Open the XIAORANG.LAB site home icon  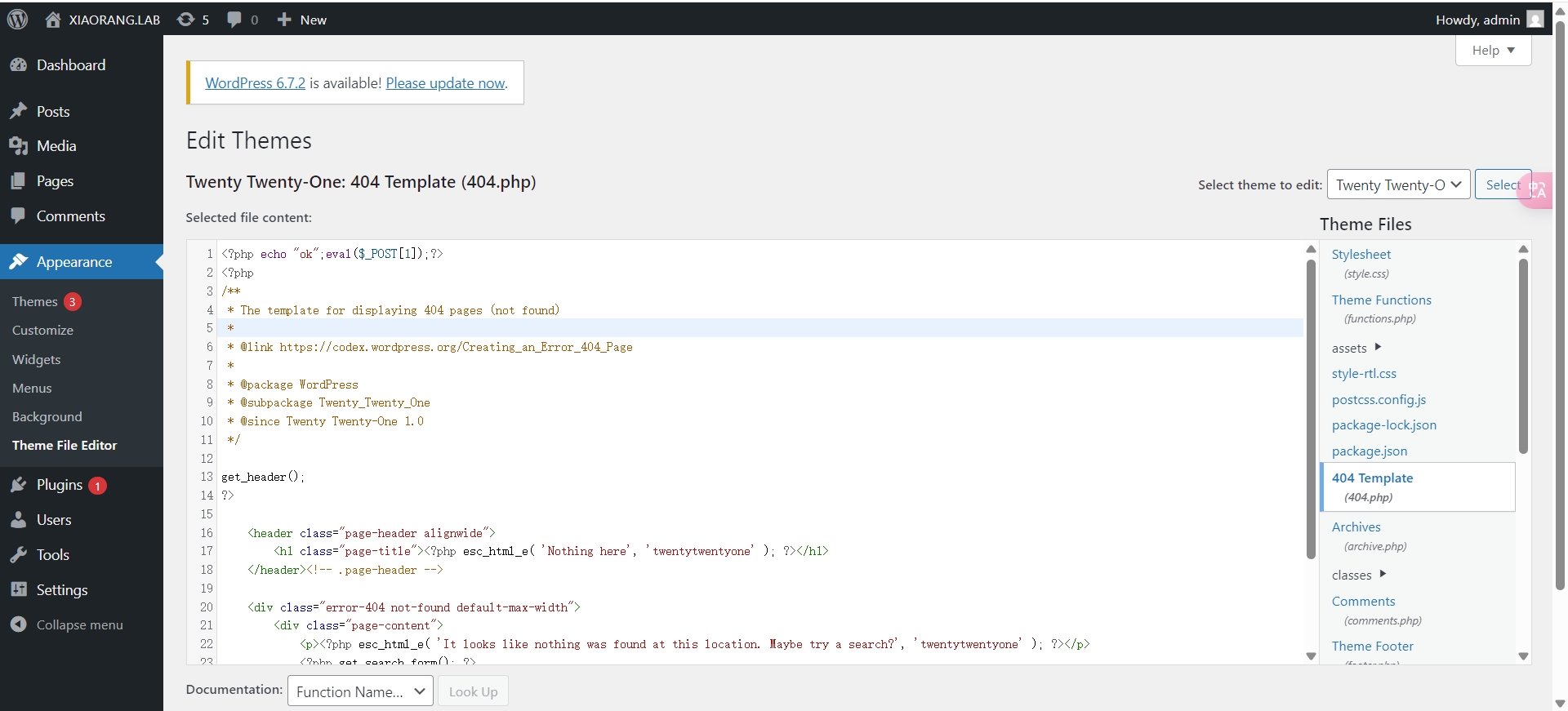[53, 20]
